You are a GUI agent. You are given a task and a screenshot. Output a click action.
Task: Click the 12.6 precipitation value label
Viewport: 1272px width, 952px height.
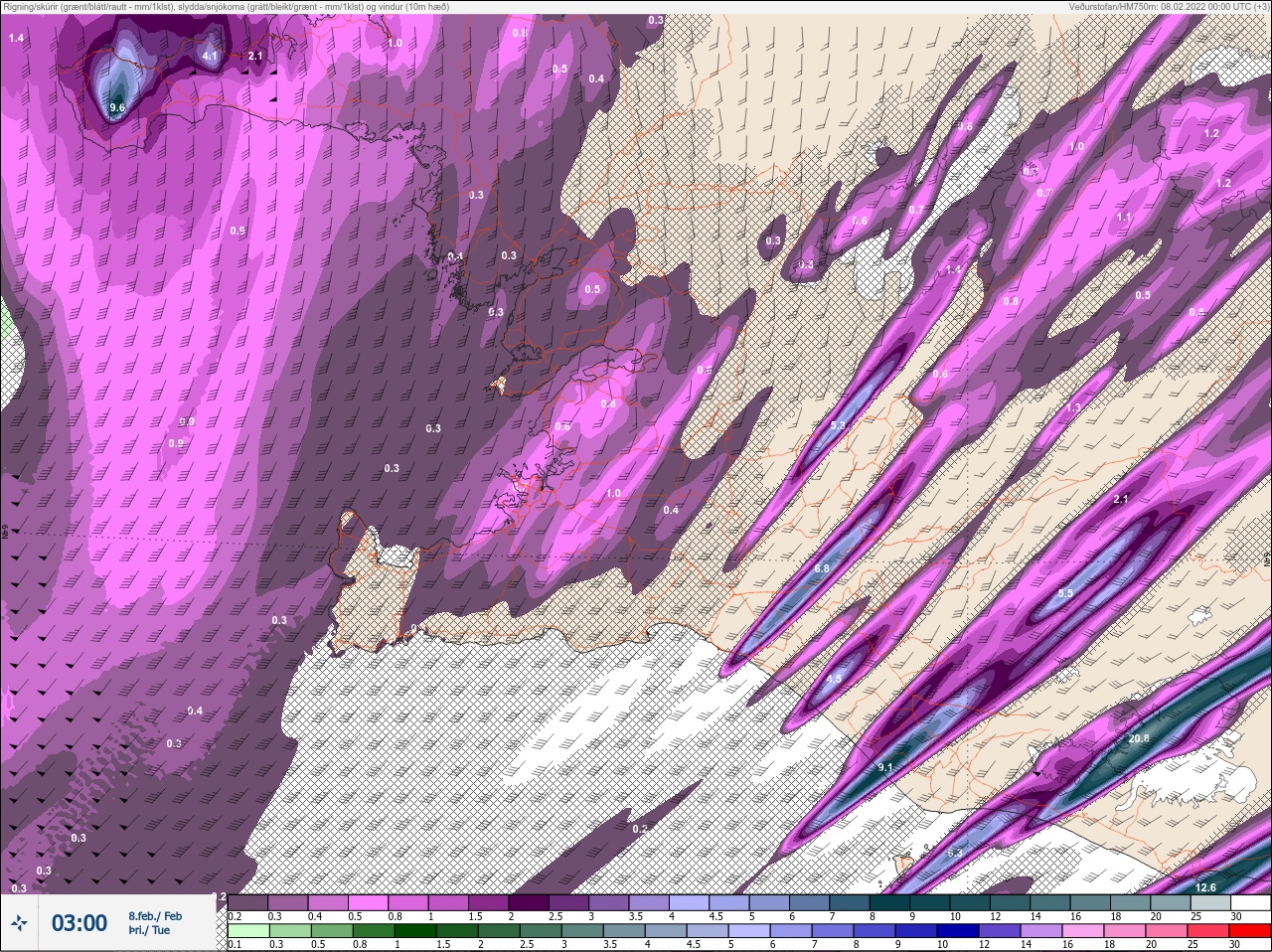(x=1205, y=887)
